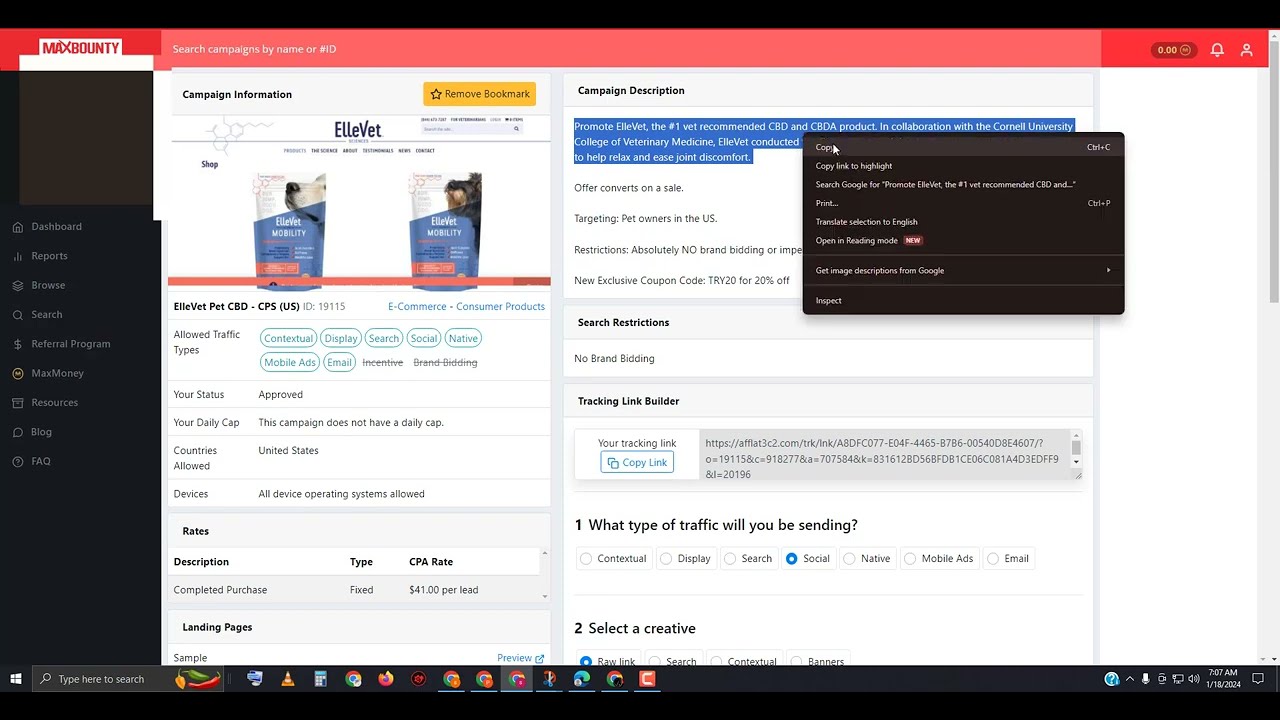Open Reports from the sidebar
The width and height of the screenshot is (1280, 720).
point(49,256)
